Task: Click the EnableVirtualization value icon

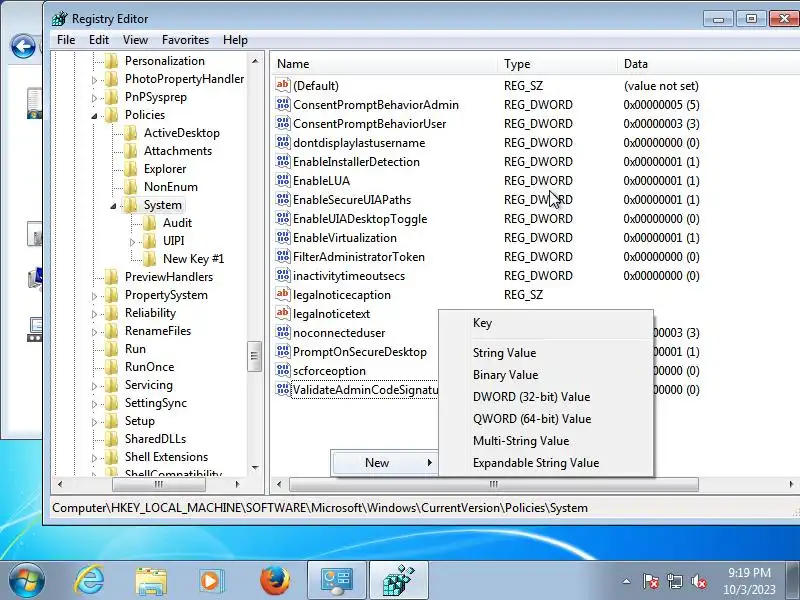Action: [x=283, y=237]
